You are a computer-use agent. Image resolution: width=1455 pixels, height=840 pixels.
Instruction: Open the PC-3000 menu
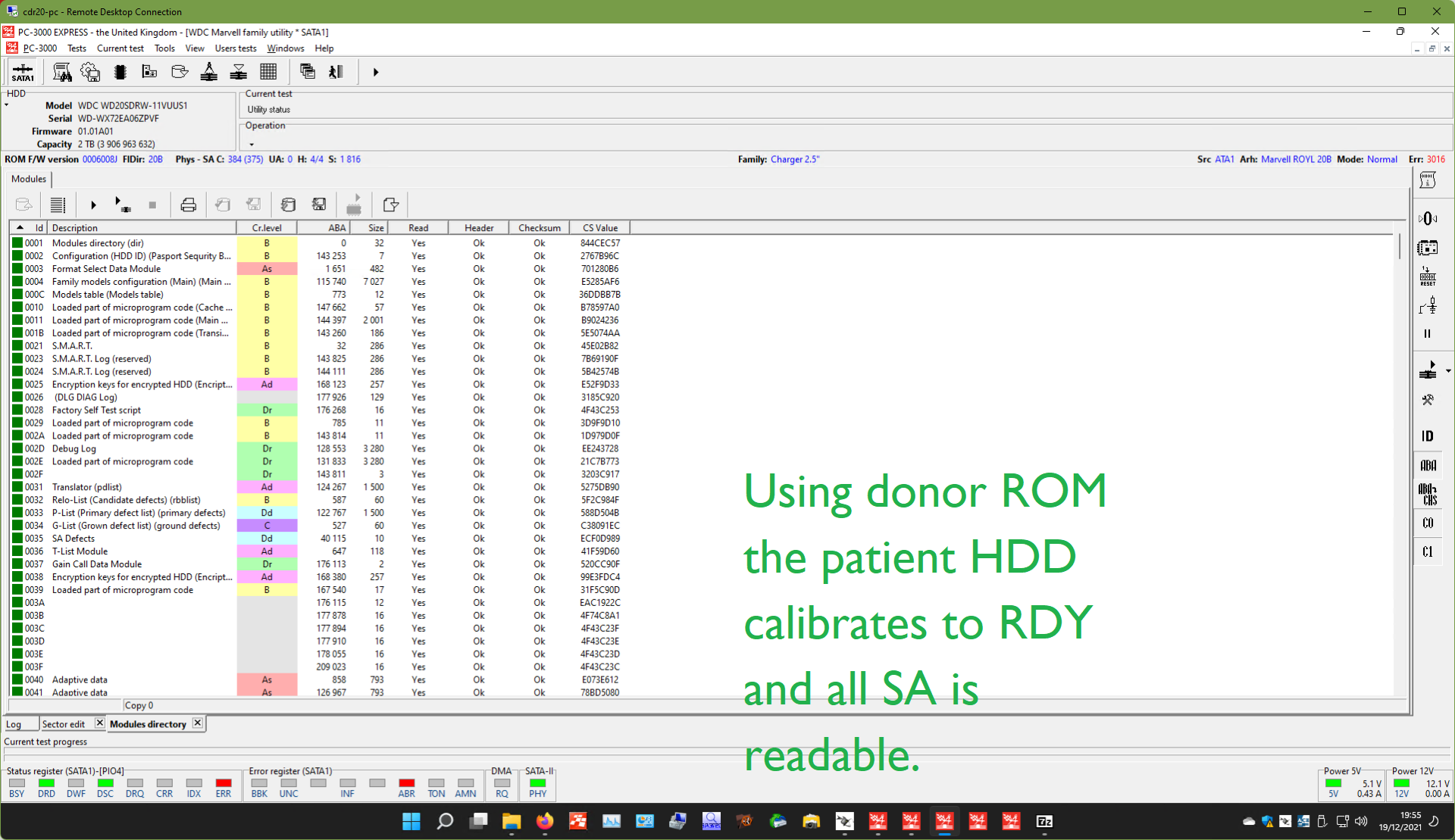[x=40, y=48]
